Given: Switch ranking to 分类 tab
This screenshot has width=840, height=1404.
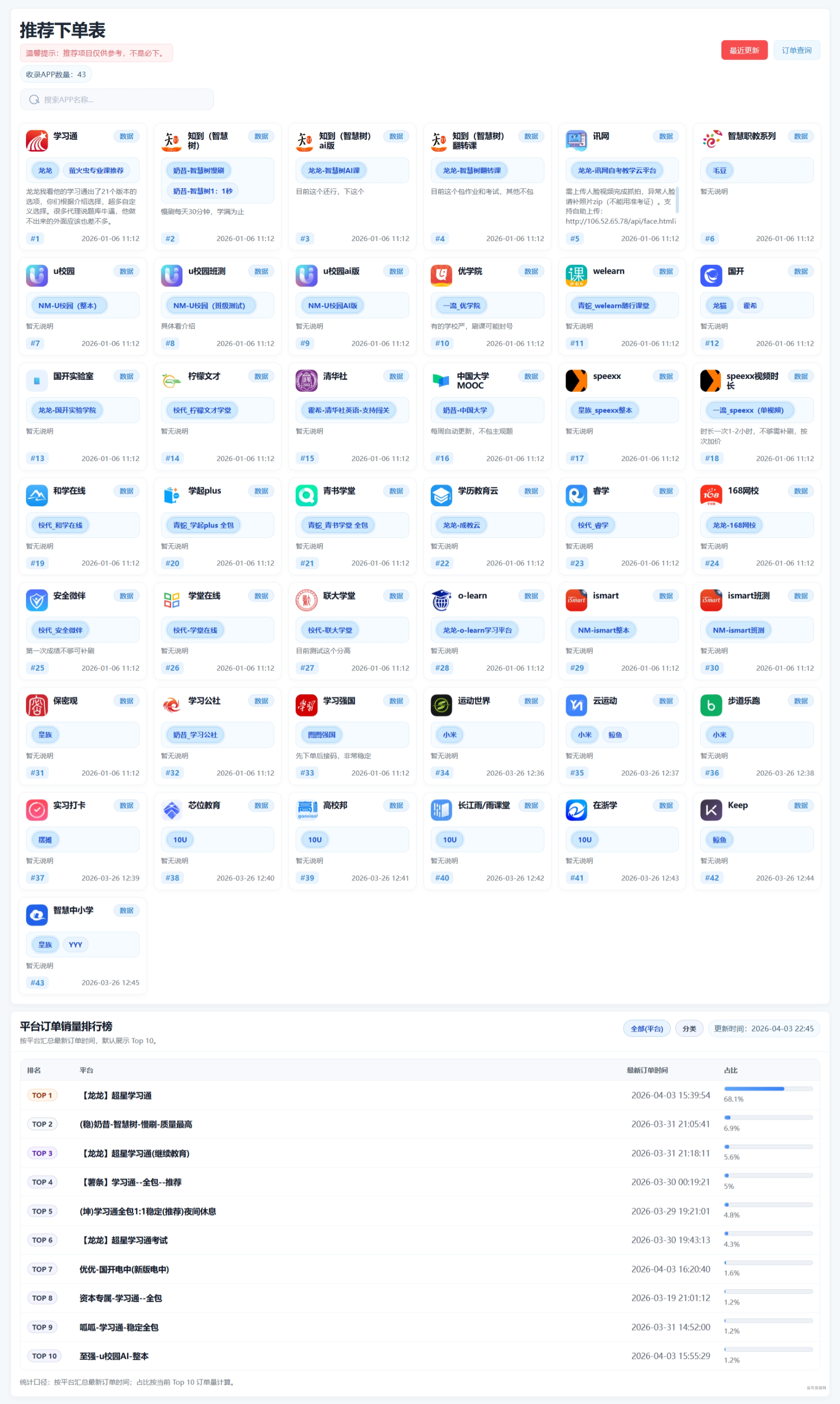Looking at the screenshot, I should point(689,1029).
